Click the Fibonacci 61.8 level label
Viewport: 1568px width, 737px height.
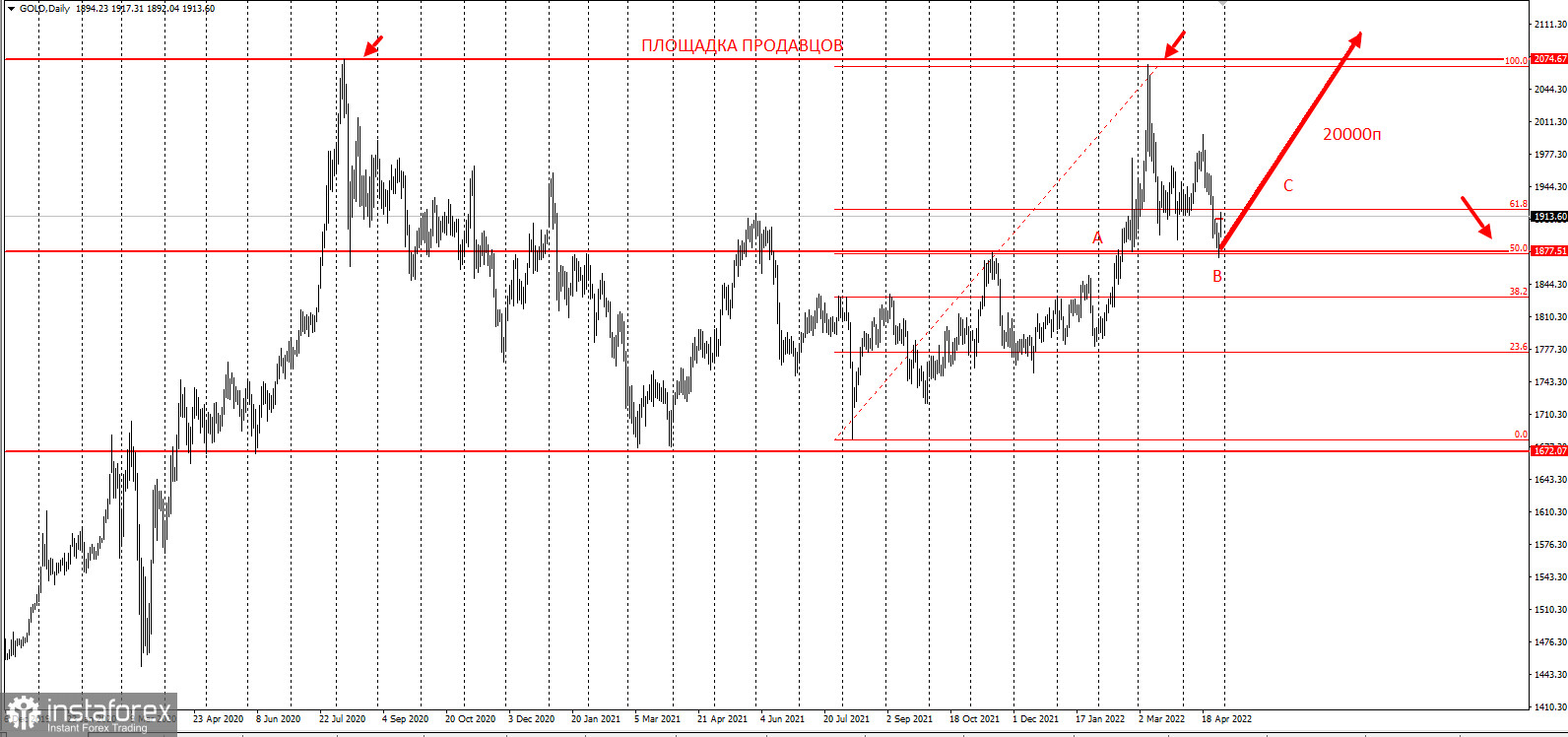coord(1519,204)
